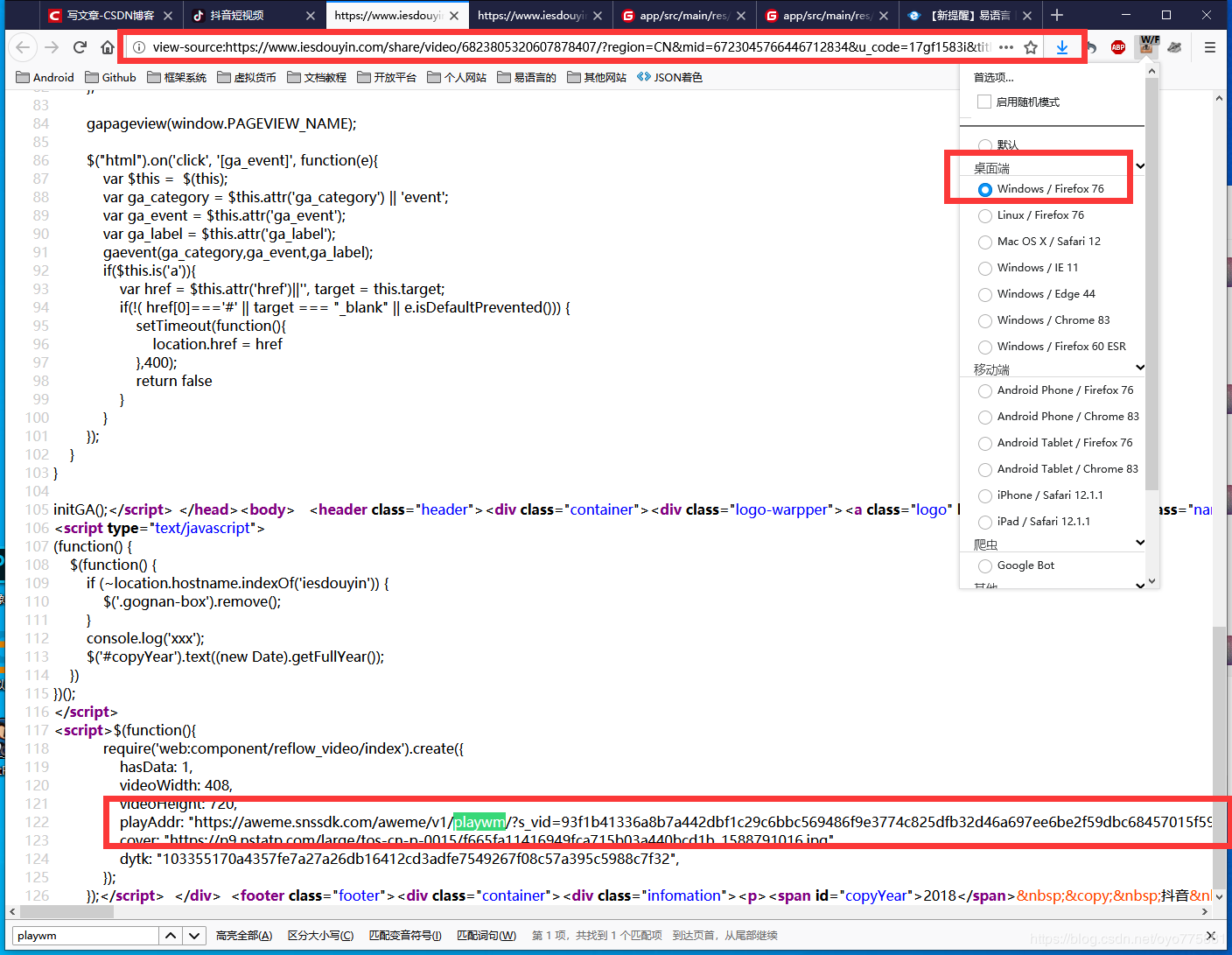The height and width of the screenshot is (955, 1232).
Task: Enable the 启用随机模式 checkbox
Action: click(984, 102)
